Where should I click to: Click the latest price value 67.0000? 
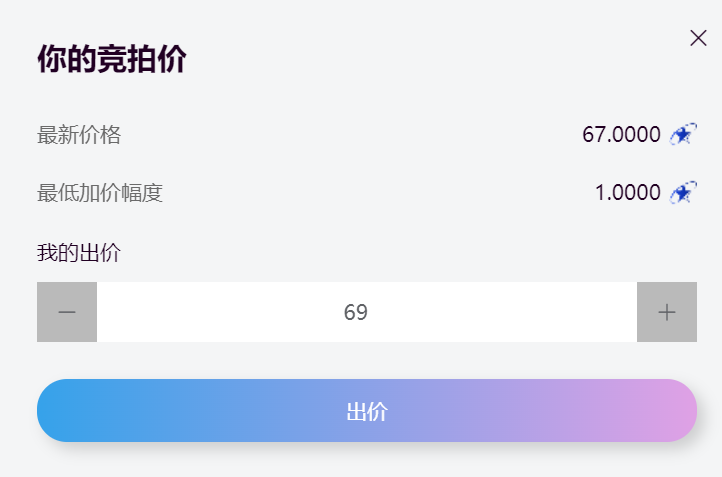(621, 134)
